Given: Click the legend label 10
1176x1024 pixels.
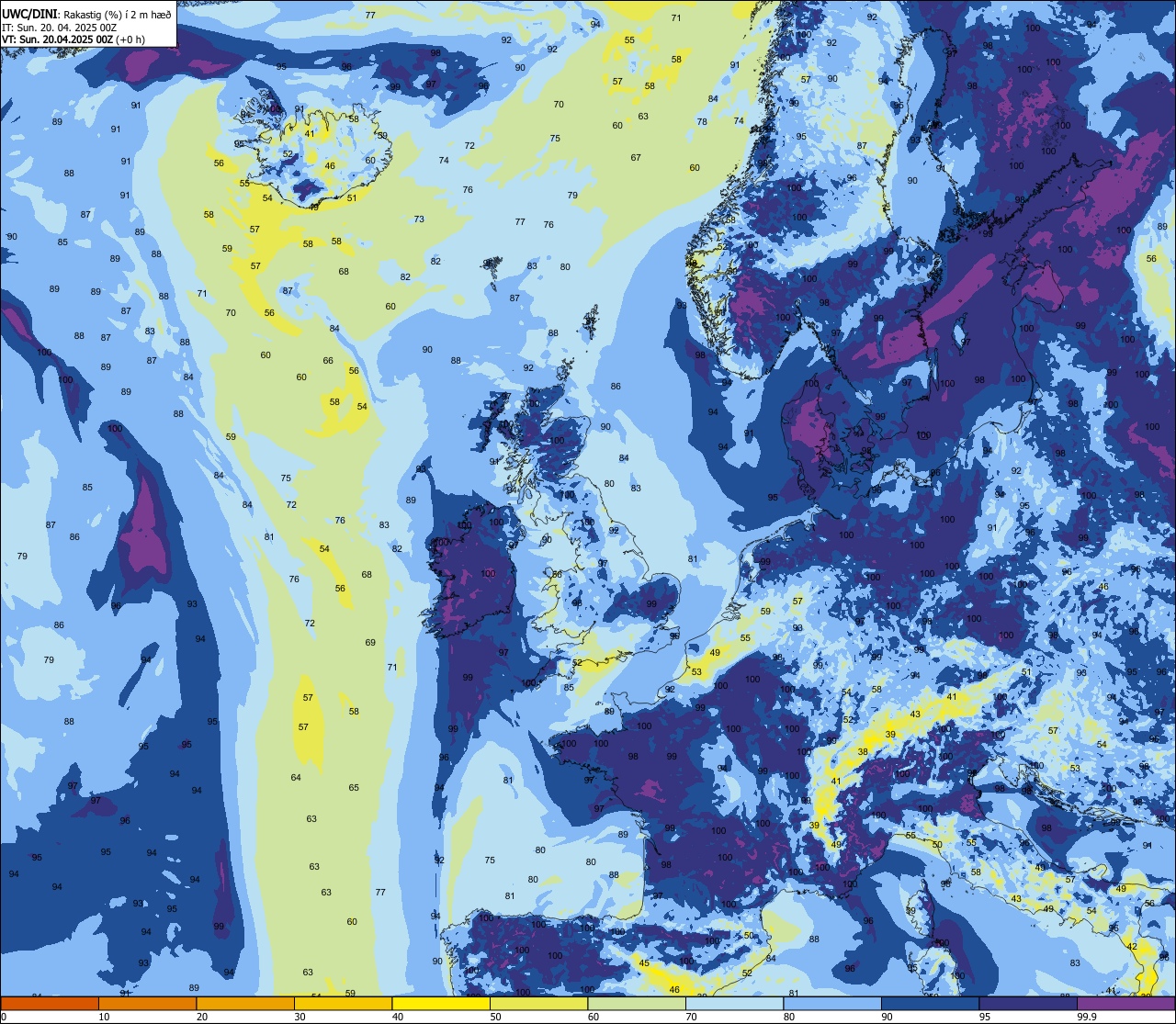Looking at the screenshot, I should pyautogui.click(x=103, y=1017).
